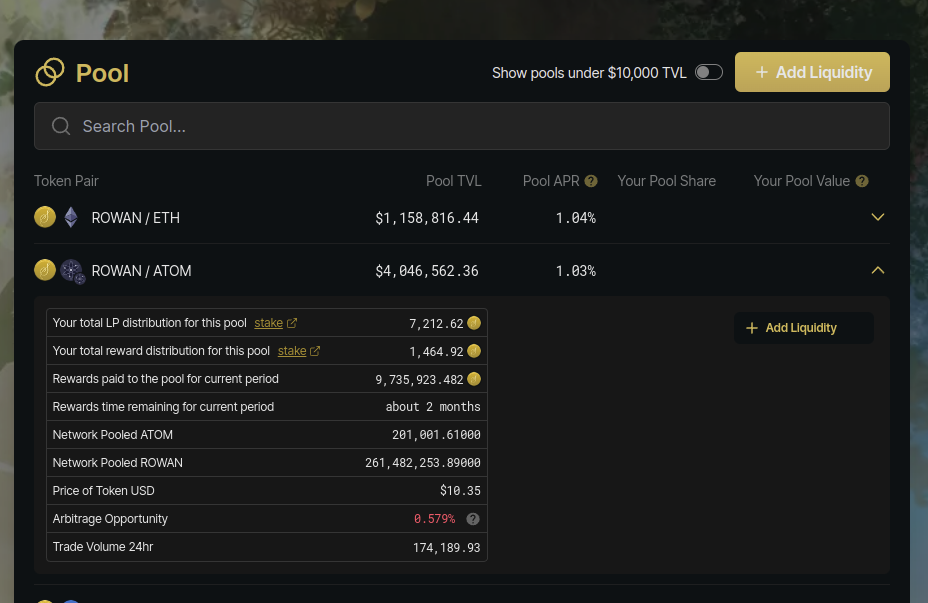
Task: Click the ROWAN coin icon in ETH row
Action: [x=45, y=217]
